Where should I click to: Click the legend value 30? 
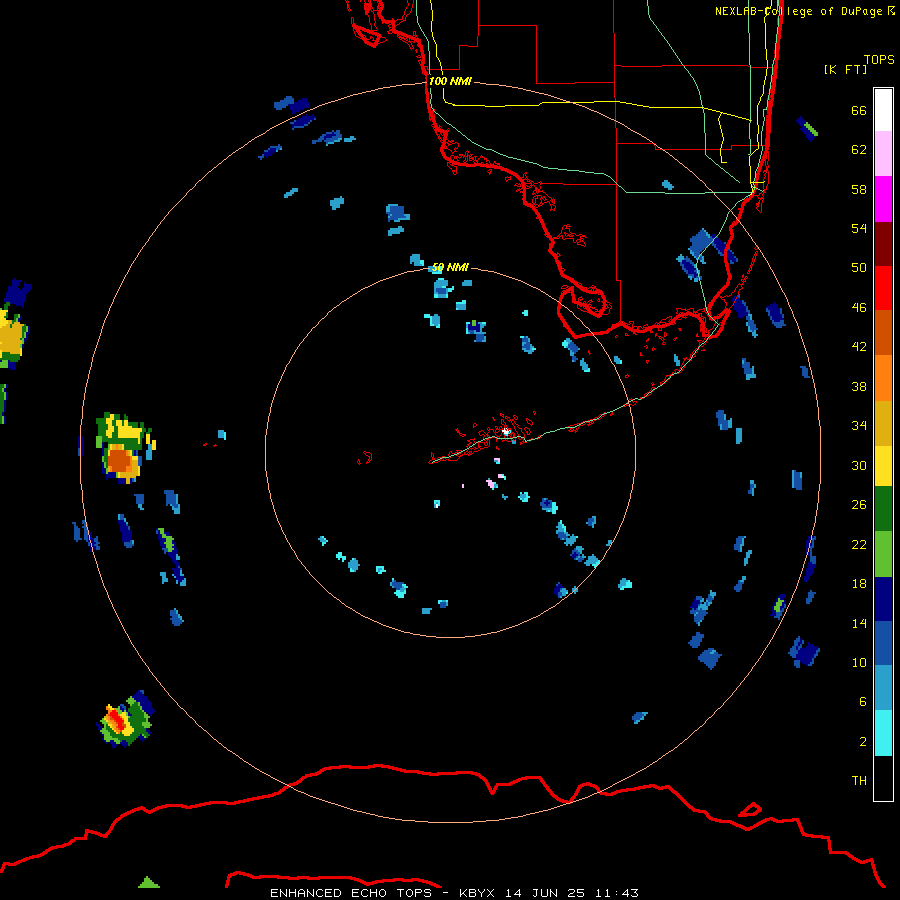point(859,465)
